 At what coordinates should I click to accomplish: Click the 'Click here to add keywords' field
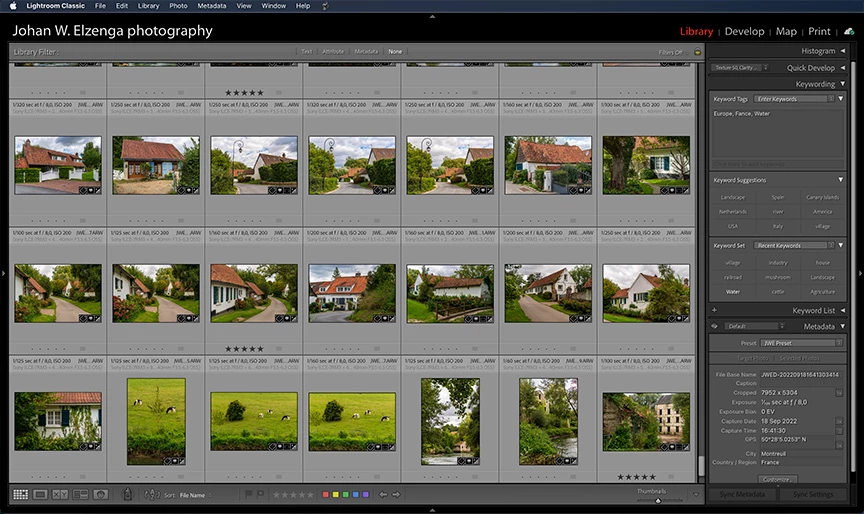pyautogui.click(x=777, y=164)
